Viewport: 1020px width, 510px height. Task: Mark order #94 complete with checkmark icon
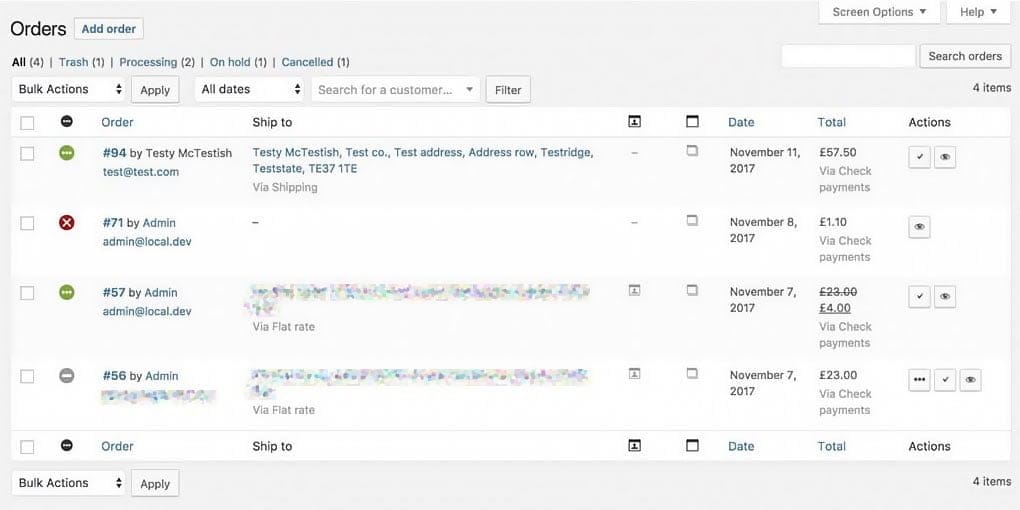point(920,157)
